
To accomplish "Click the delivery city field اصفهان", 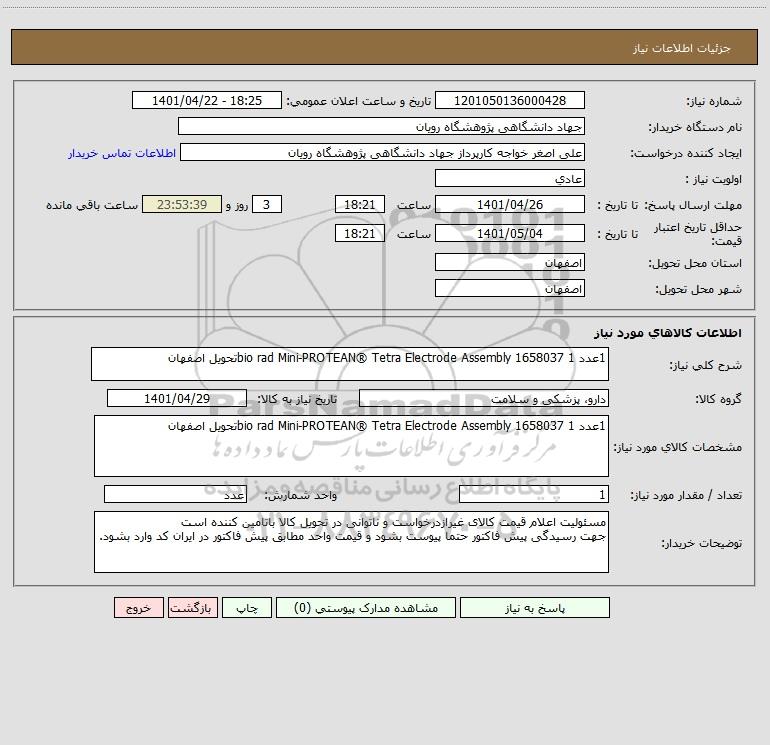I will 510,288.
